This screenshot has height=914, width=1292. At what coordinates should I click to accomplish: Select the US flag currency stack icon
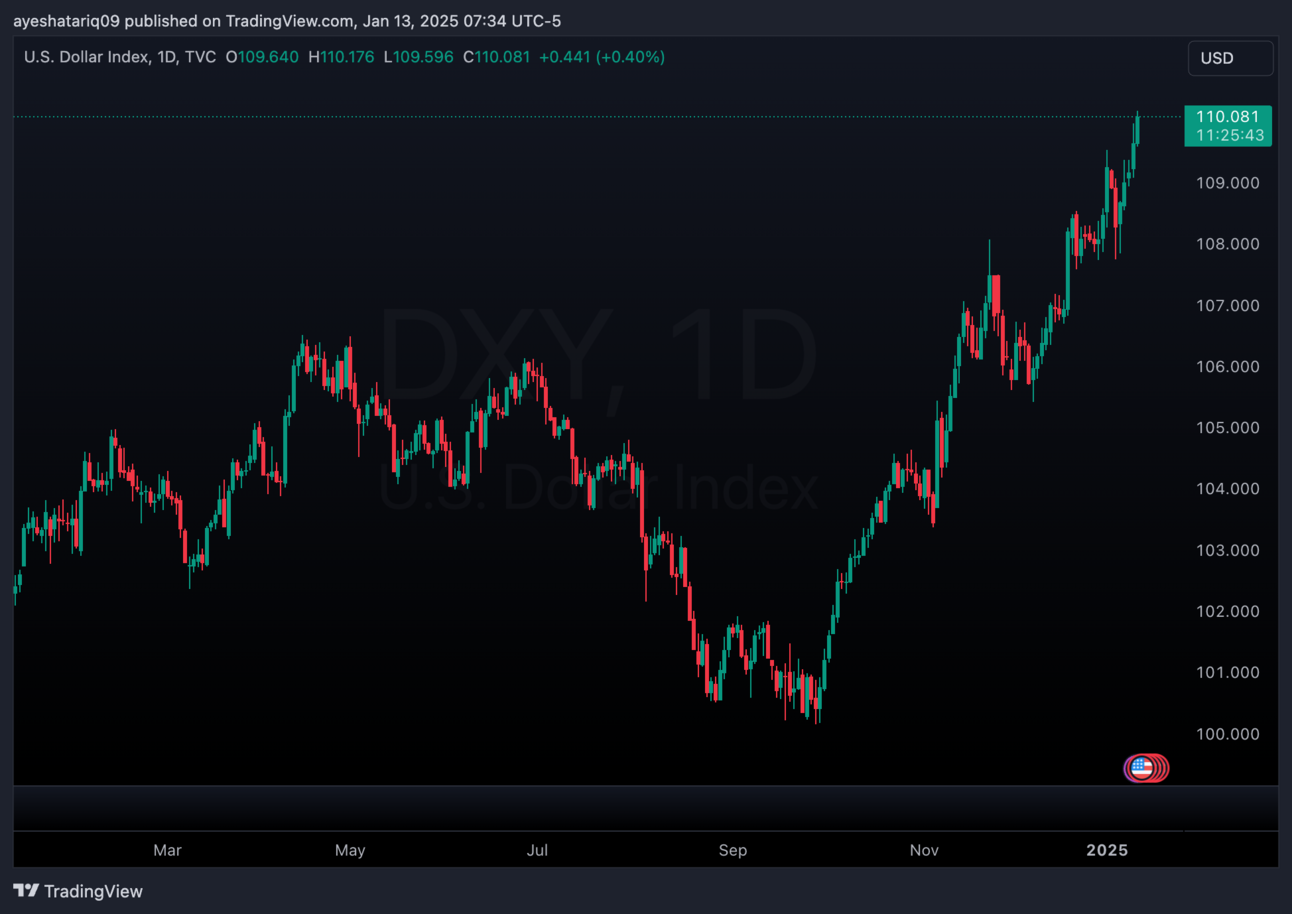(1146, 768)
